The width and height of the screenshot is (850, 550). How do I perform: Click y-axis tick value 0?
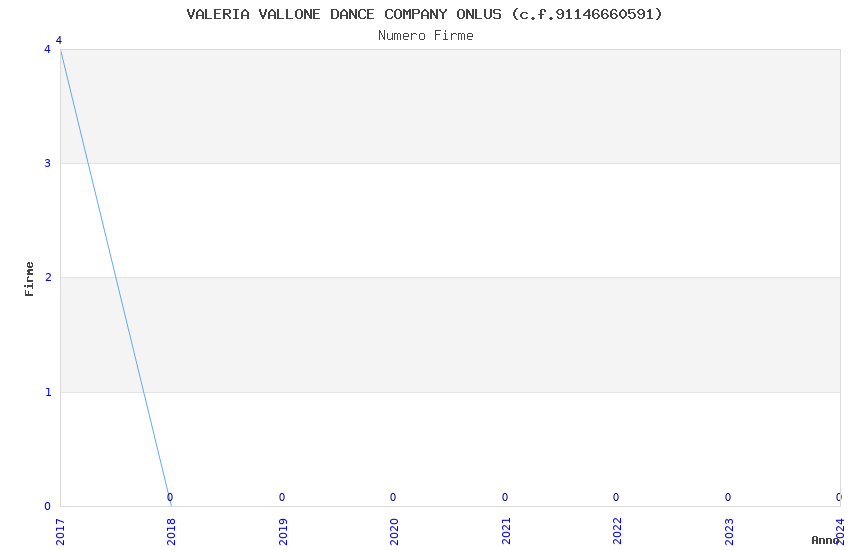(48, 506)
